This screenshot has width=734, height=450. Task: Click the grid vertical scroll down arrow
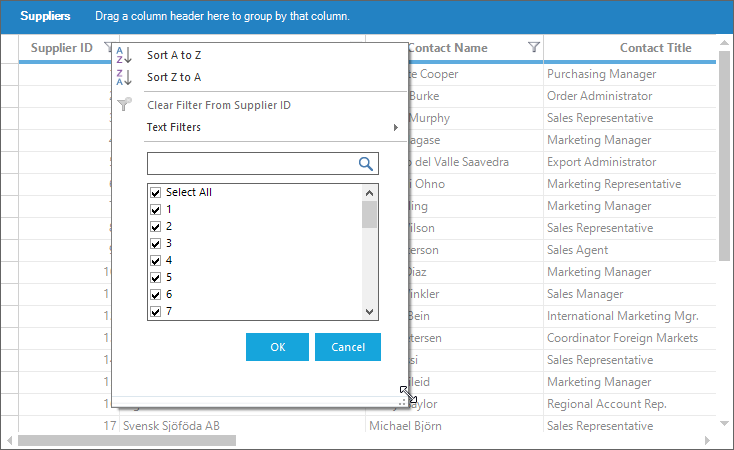point(724,423)
